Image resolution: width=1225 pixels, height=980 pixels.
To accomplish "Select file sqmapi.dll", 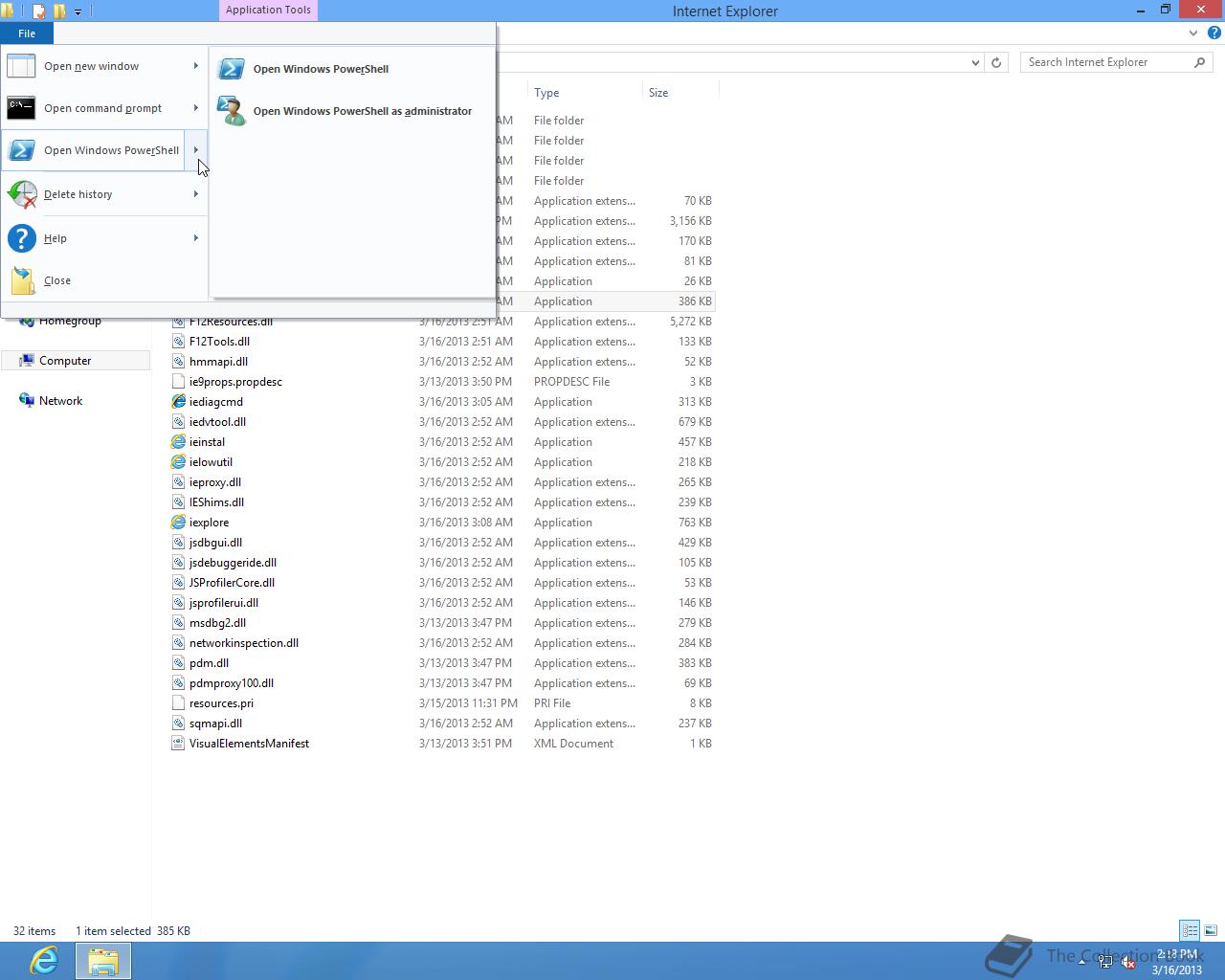I will click(215, 724).
